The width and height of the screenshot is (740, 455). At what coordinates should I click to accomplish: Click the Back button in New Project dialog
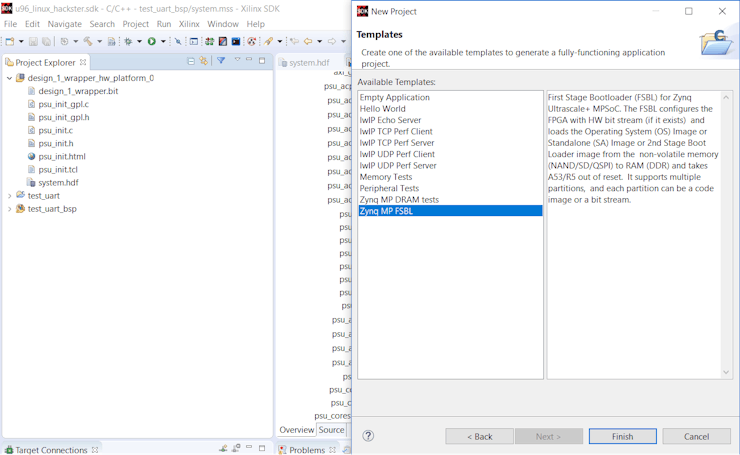(479, 437)
